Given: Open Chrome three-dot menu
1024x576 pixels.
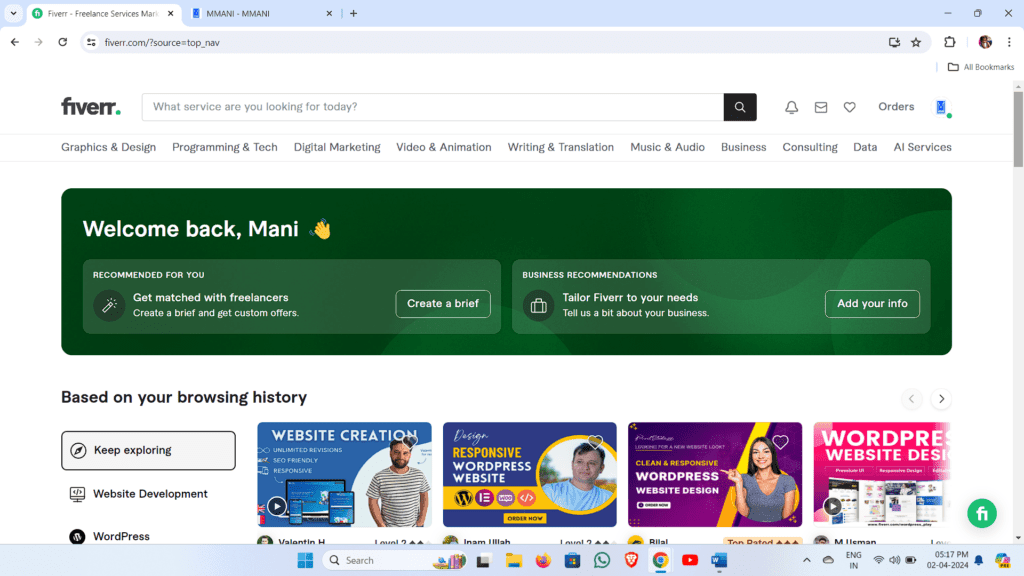Looking at the screenshot, I should point(1009,42).
